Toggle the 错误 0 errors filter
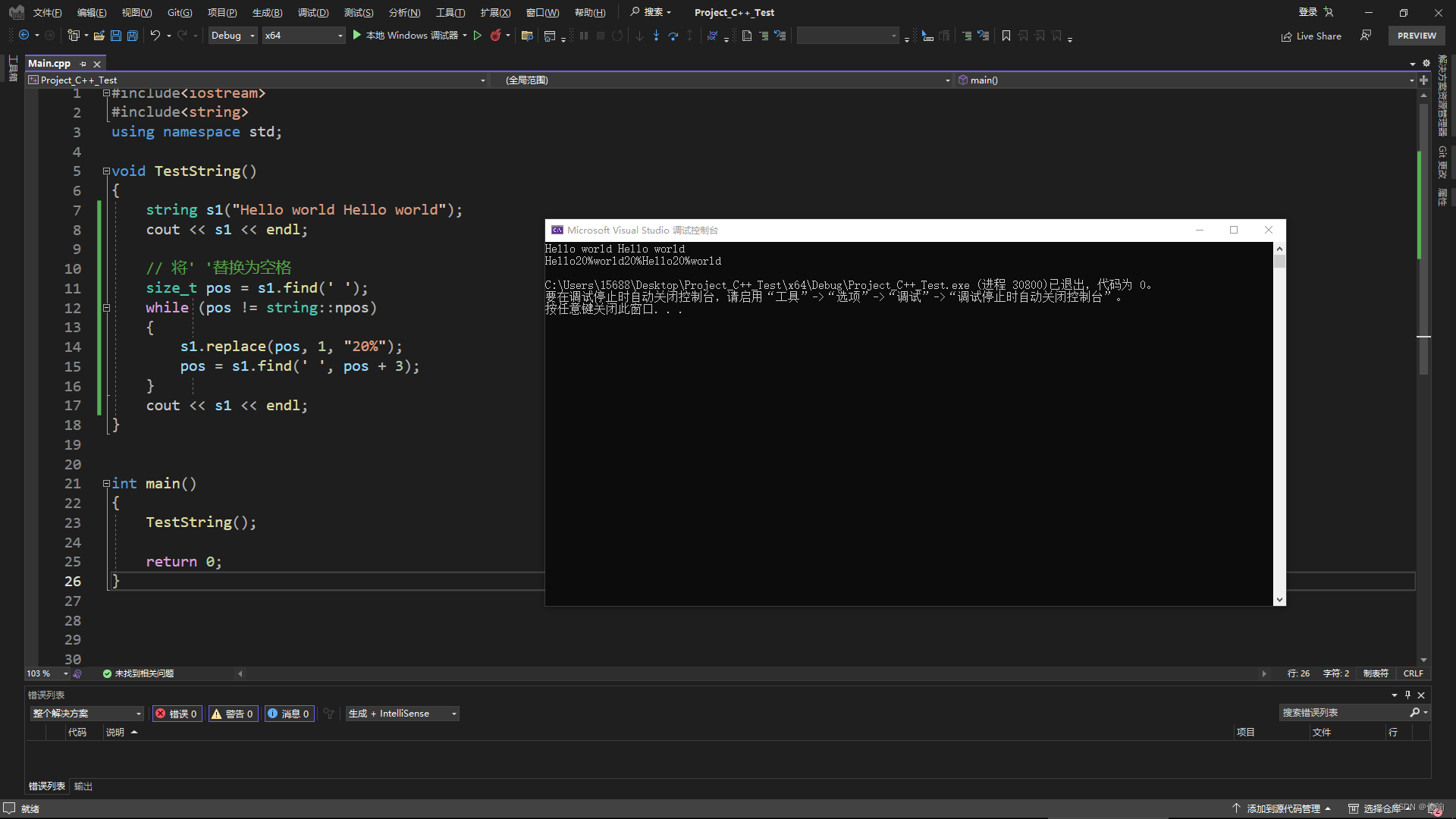 pos(177,714)
